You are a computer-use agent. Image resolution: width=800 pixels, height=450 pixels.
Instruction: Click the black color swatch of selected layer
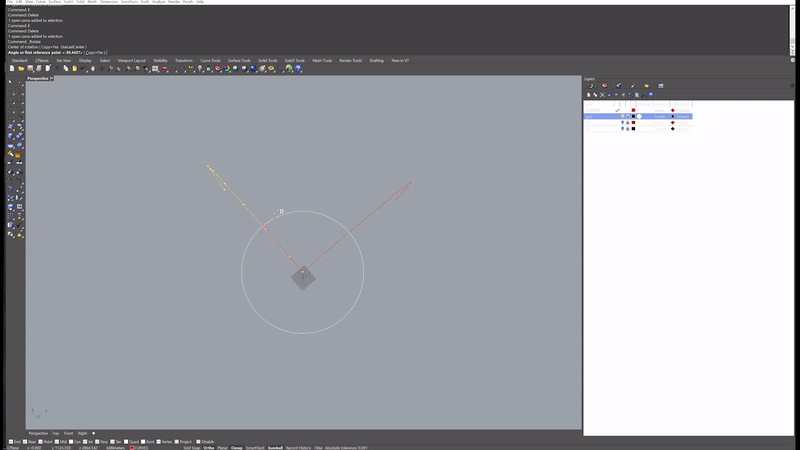pos(633,116)
